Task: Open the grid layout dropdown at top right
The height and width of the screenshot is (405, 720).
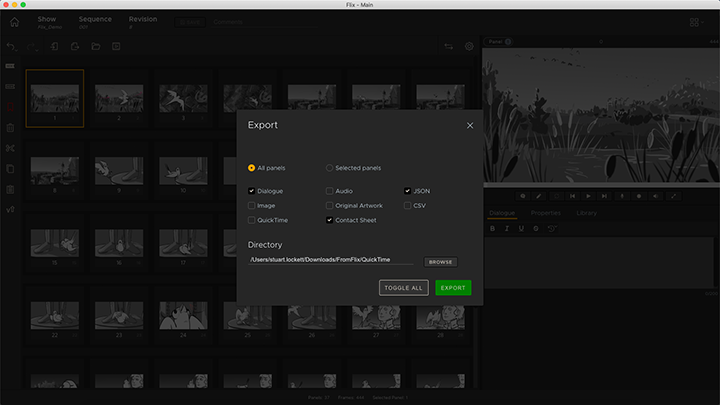Action: pyautogui.click(x=697, y=22)
